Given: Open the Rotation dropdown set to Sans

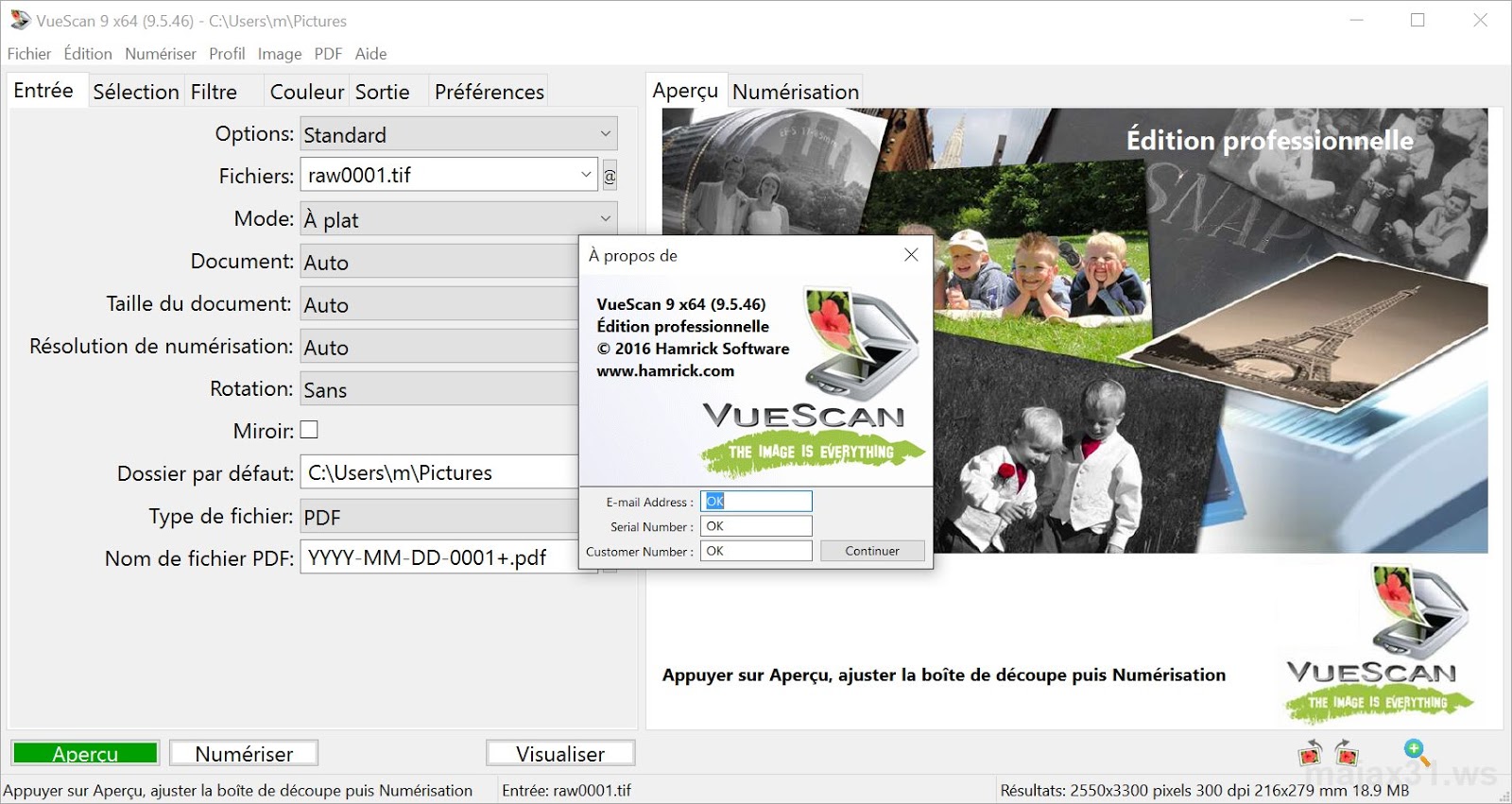Looking at the screenshot, I should click(x=439, y=389).
